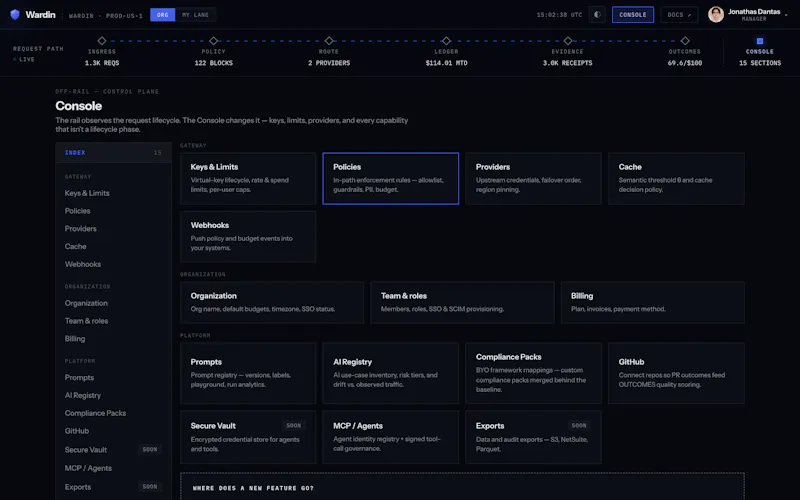Open Webhooks in sidebar

pyautogui.click(x=83, y=264)
